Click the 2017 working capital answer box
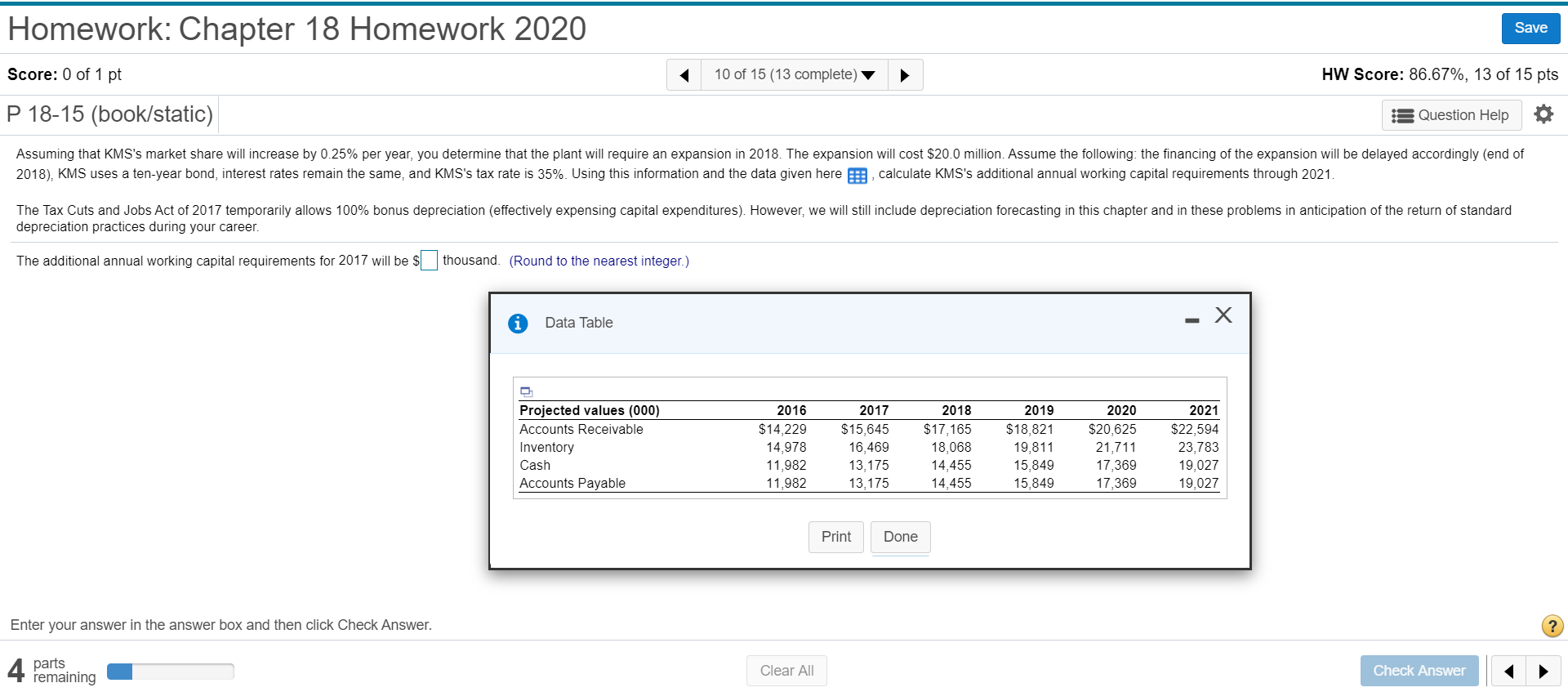 pyautogui.click(x=429, y=261)
